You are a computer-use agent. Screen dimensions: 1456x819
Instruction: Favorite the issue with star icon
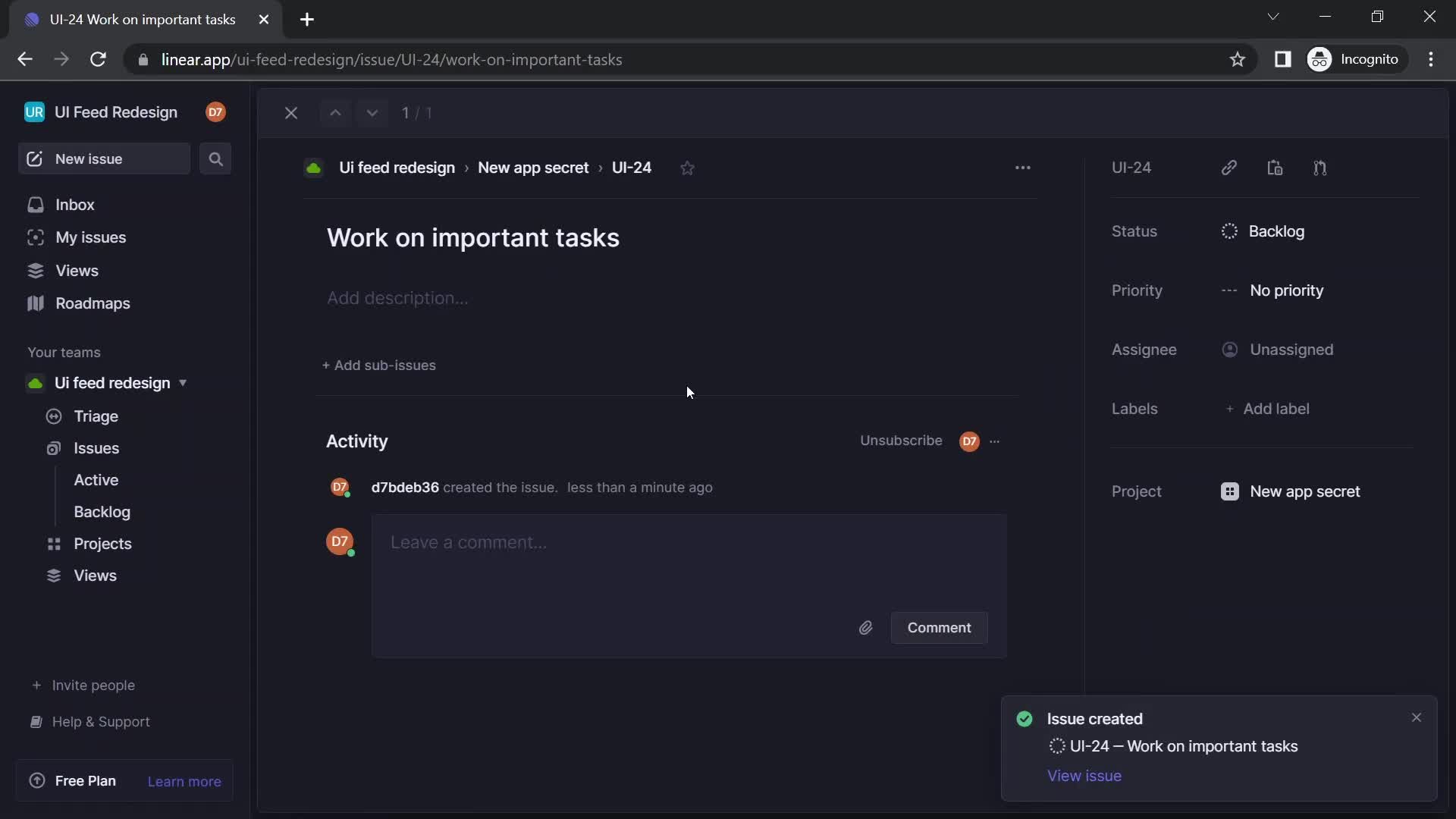[687, 168]
